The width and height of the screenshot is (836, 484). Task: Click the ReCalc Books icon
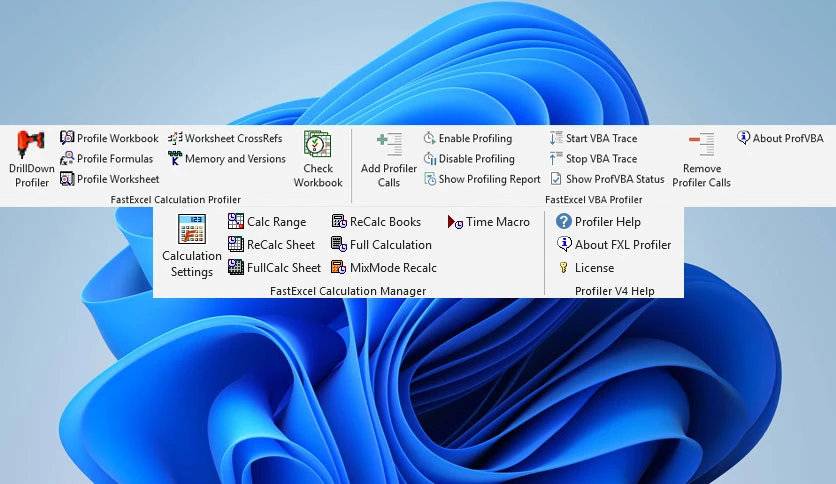coord(339,221)
